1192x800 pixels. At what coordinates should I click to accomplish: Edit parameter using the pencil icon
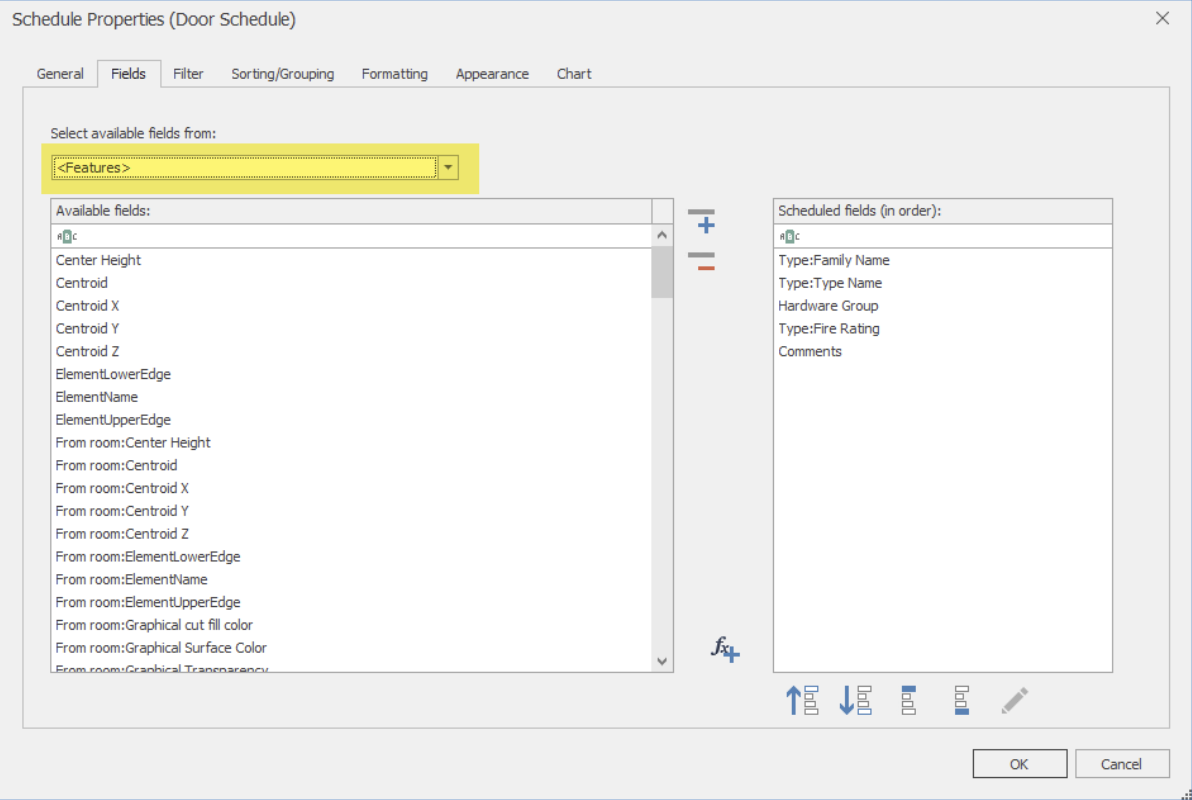1014,700
